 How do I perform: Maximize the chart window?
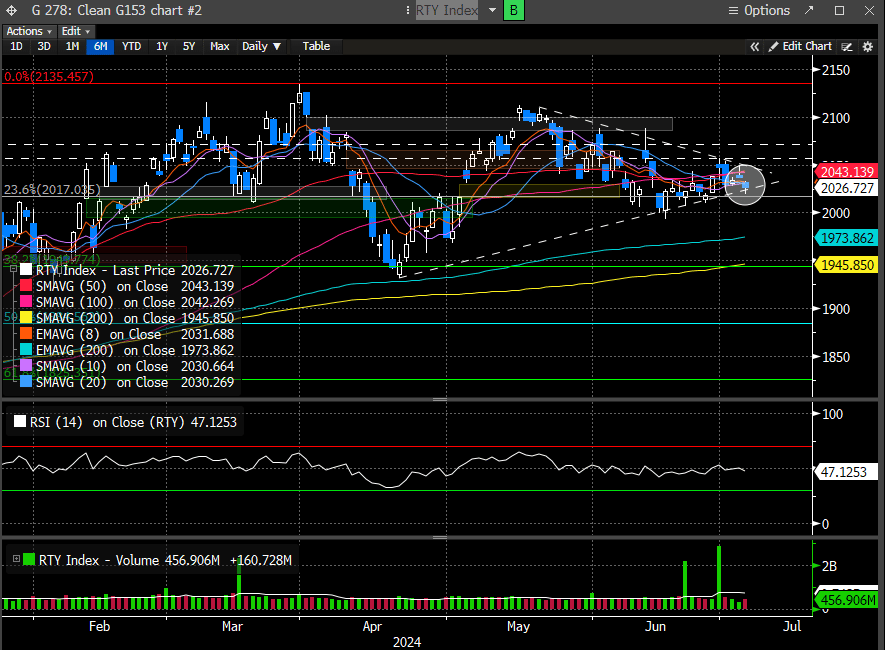pyautogui.click(x=839, y=10)
